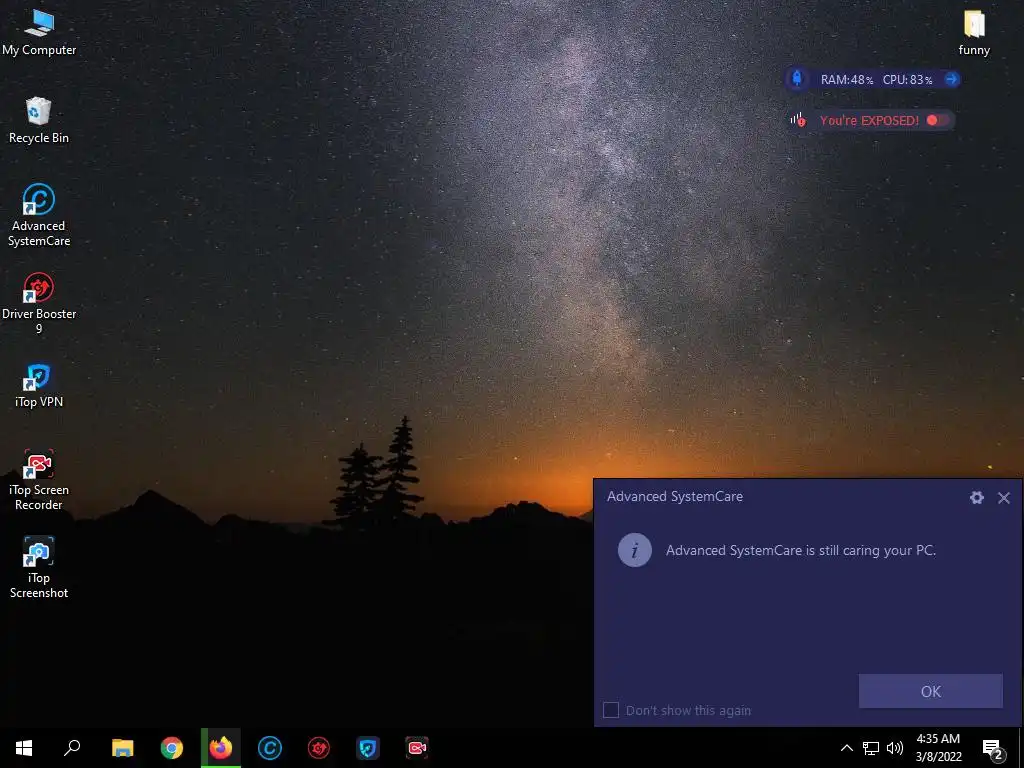Click the rocket boost icon in RAM widget
Image resolution: width=1024 pixels, height=768 pixels.
click(797, 79)
